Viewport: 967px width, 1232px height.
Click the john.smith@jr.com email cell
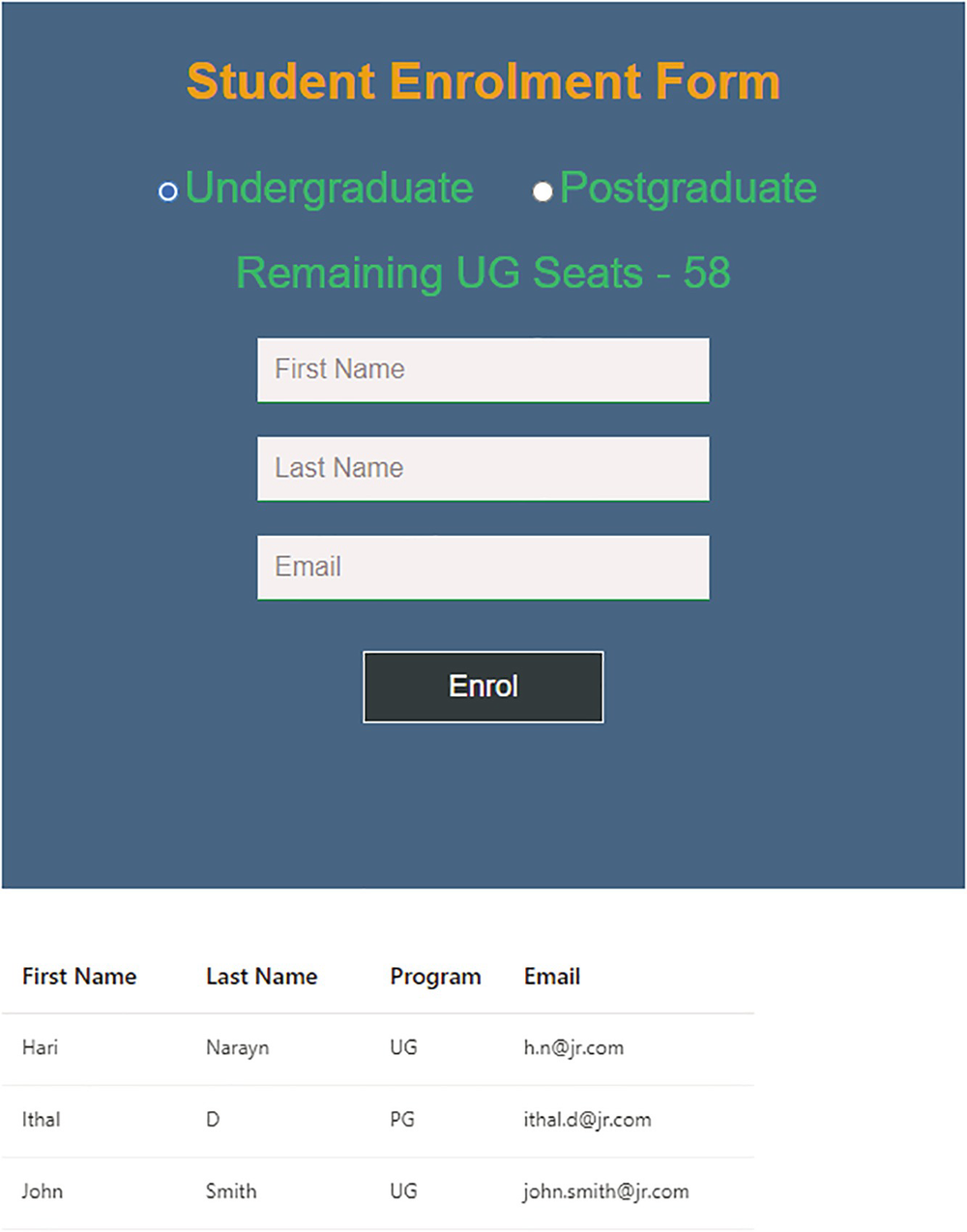coord(606,1191)
